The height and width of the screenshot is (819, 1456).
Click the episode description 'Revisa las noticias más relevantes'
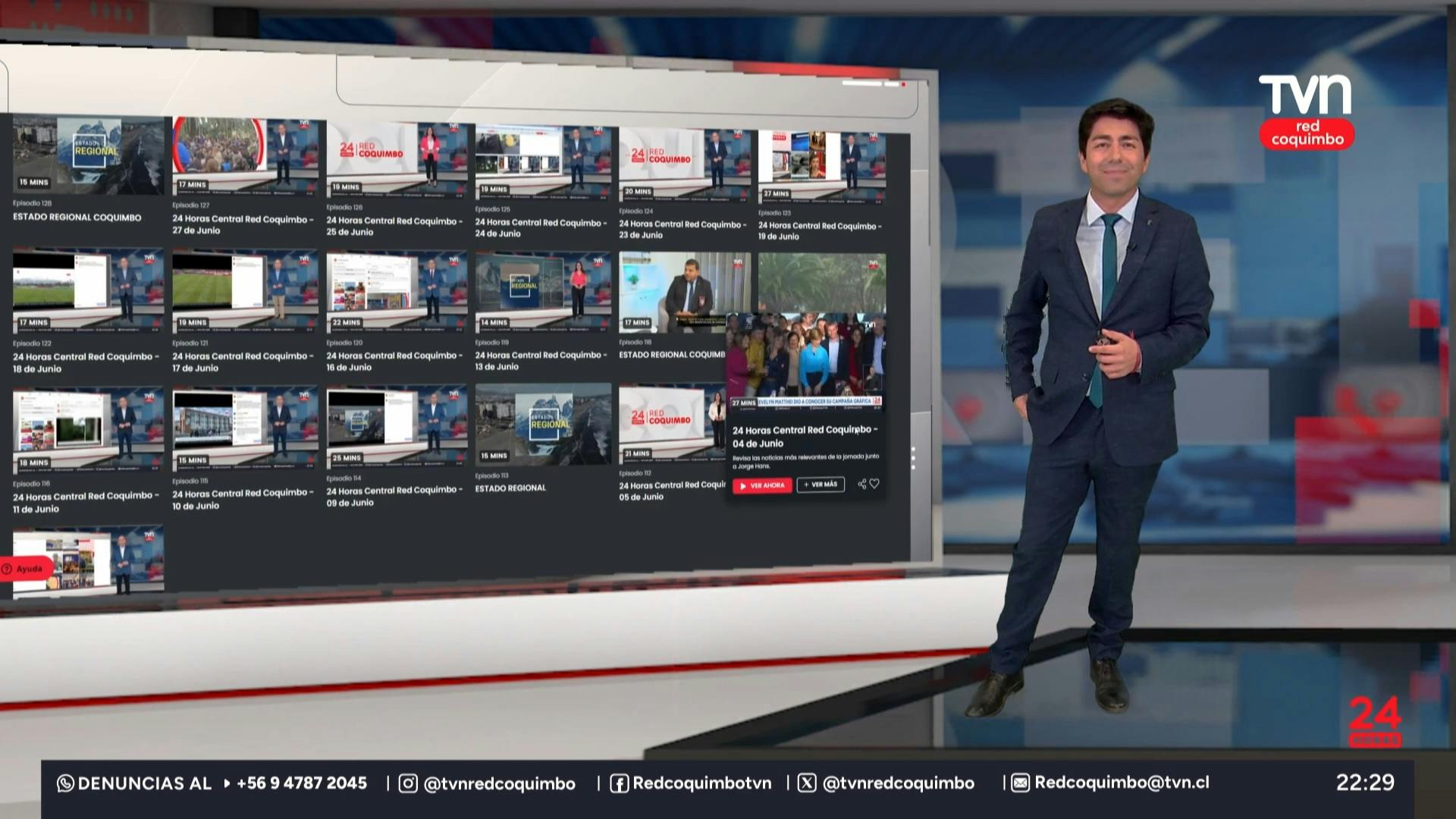pos(806,461)
